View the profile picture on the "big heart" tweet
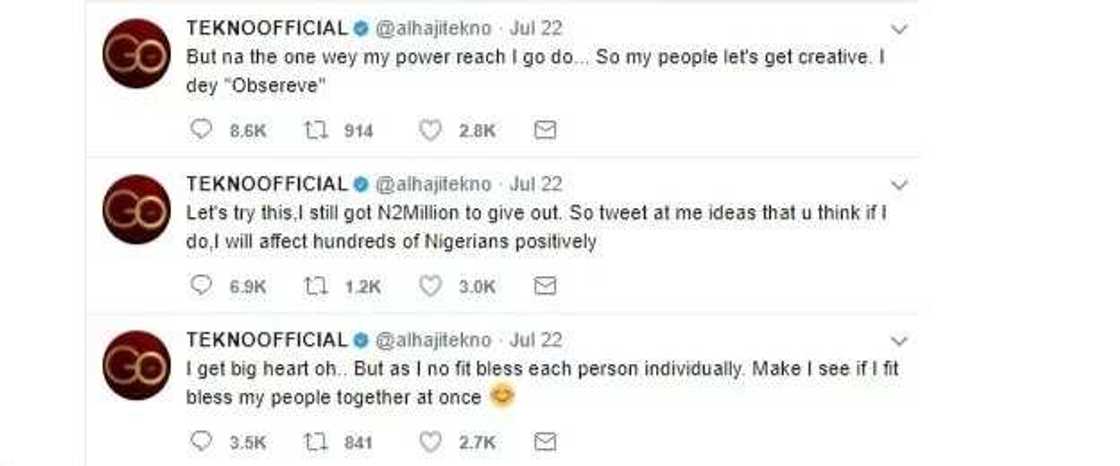Screen dimensions: 1120x466 click(x=137, y=366)
